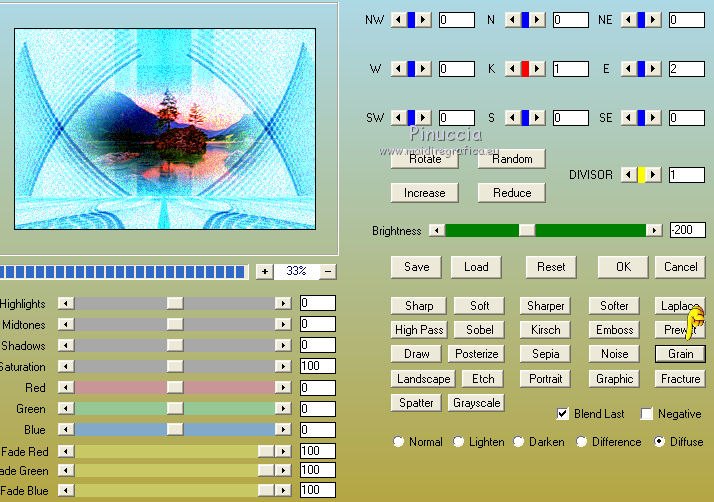Viewport: 714px width, 502px height.
Task: Apply the Grayscale preset
Action: click(x=476, y=403)
